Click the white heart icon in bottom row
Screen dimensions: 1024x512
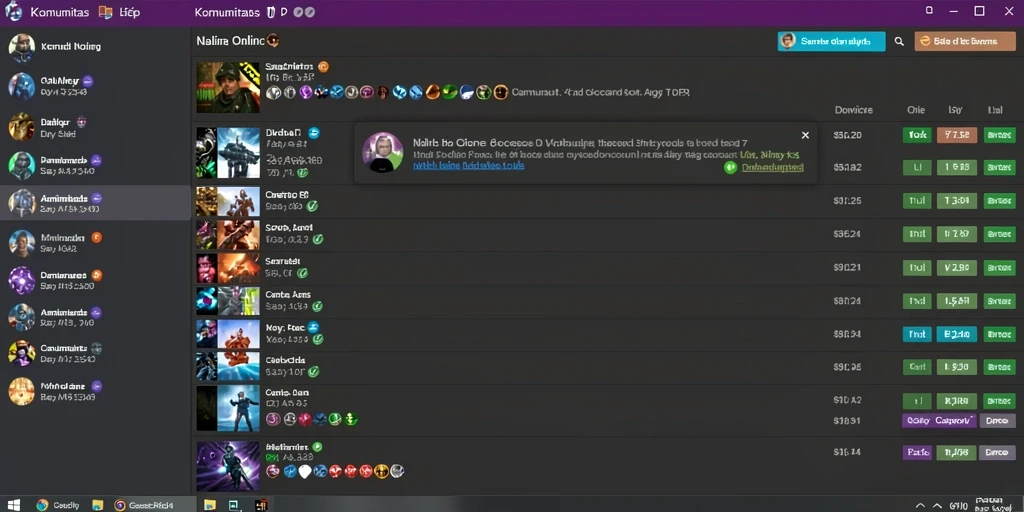tap(304, 471)
